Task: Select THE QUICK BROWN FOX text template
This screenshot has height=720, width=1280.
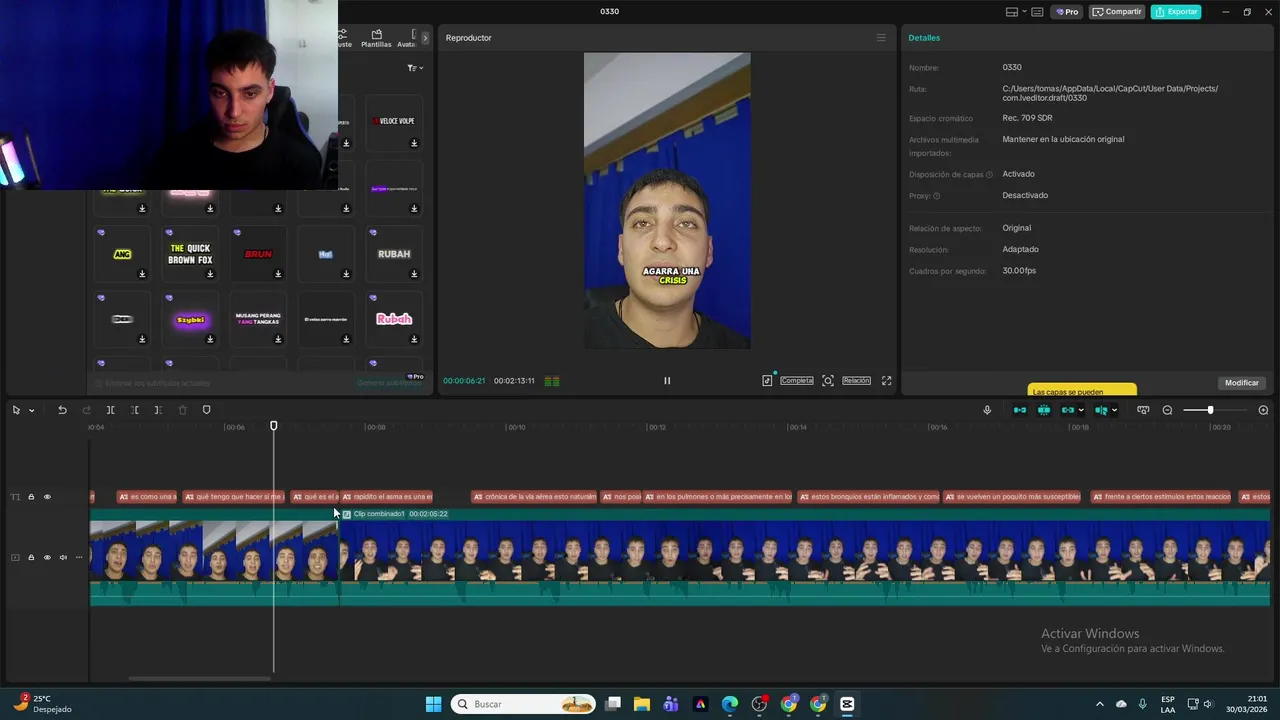Action: [x=190, y=254]
